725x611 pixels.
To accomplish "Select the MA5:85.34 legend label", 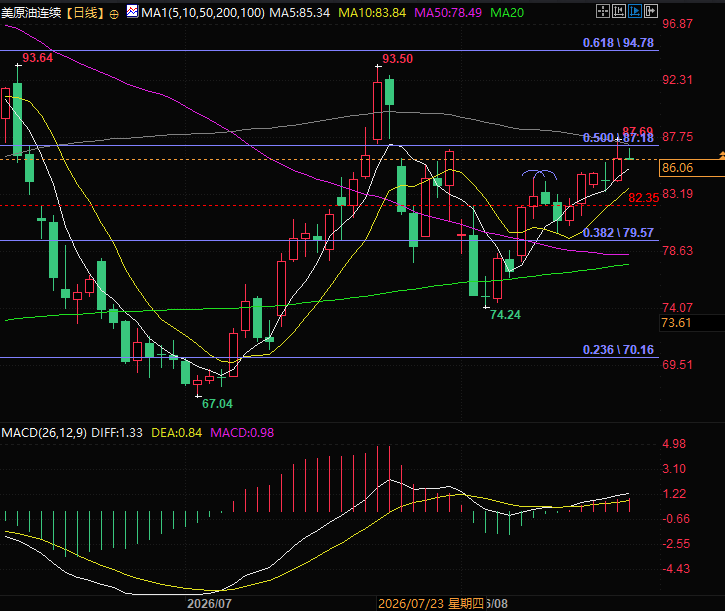I will [x=300, y=12].
